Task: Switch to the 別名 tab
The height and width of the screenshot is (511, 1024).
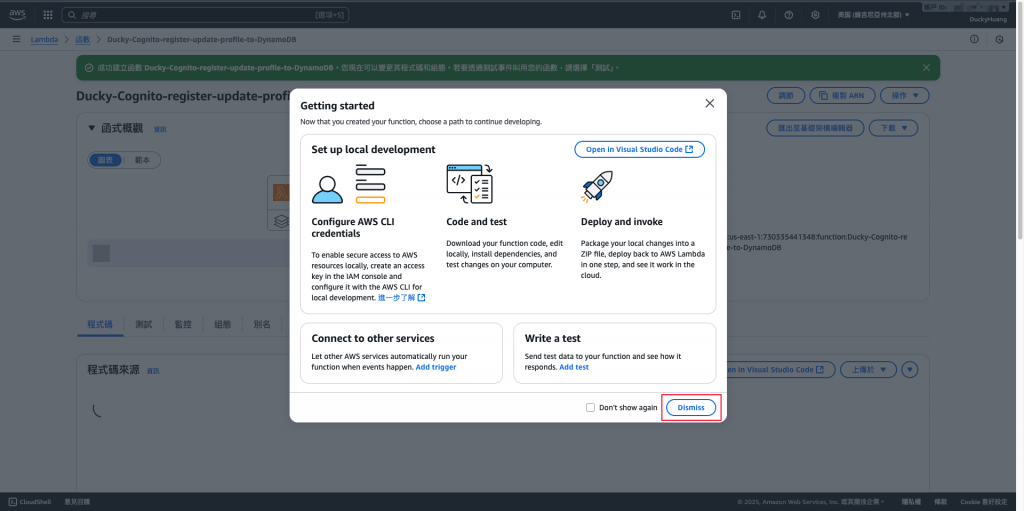Action: (x=262, y=324)
